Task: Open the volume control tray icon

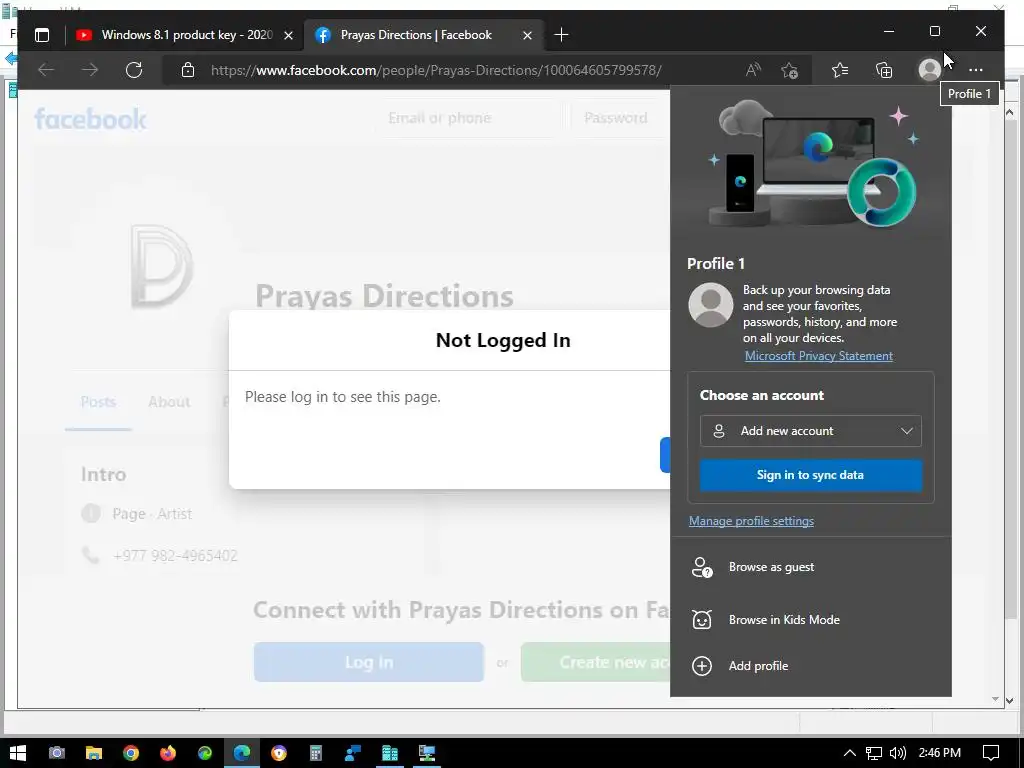Action: click(898, 753)
